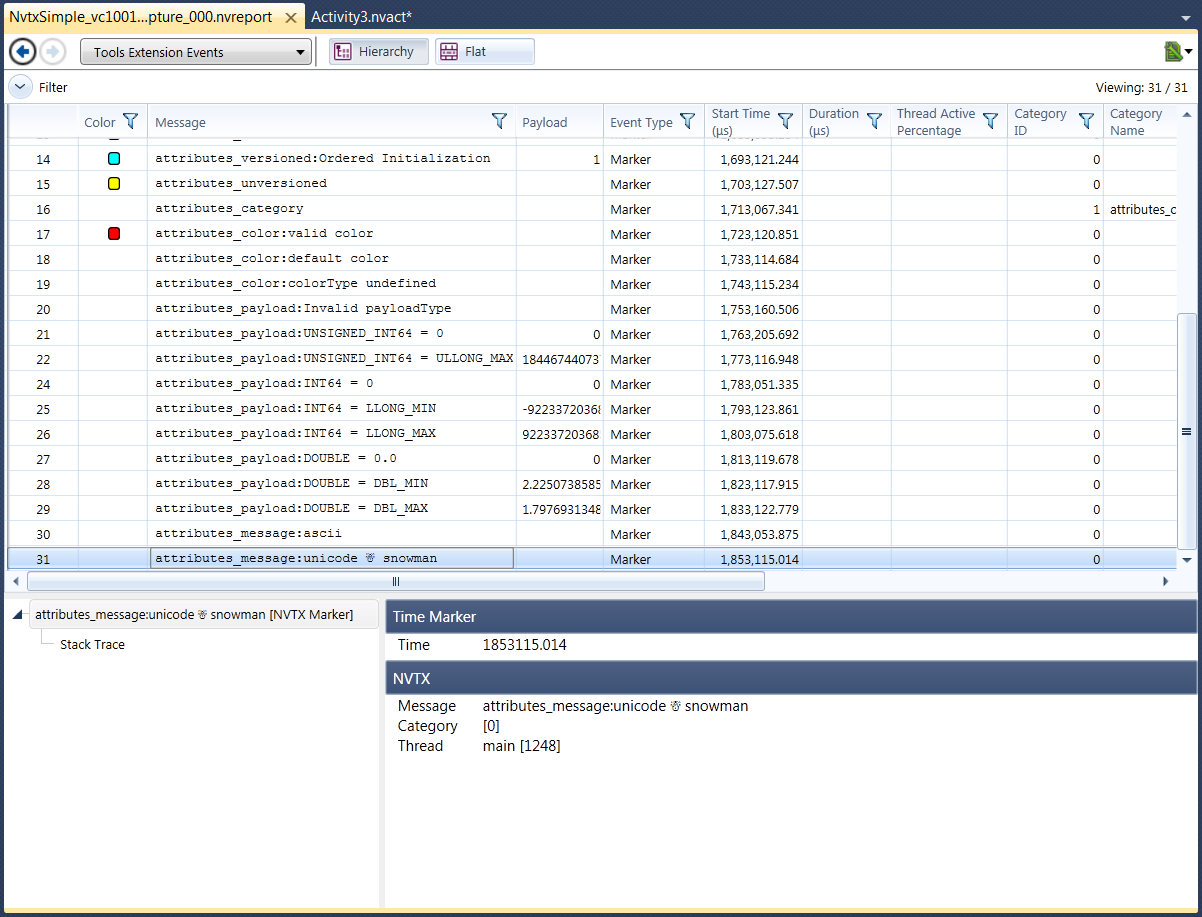Select row attributes_color:valid color
Image resolution: width=1202 pixels, height=917 pixels.
[592, 234]
